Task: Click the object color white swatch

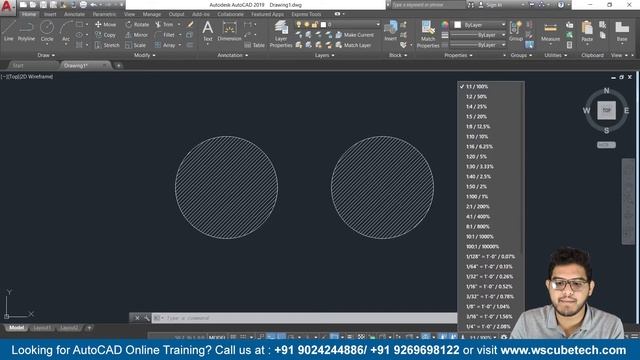Action: click(458, 25)
